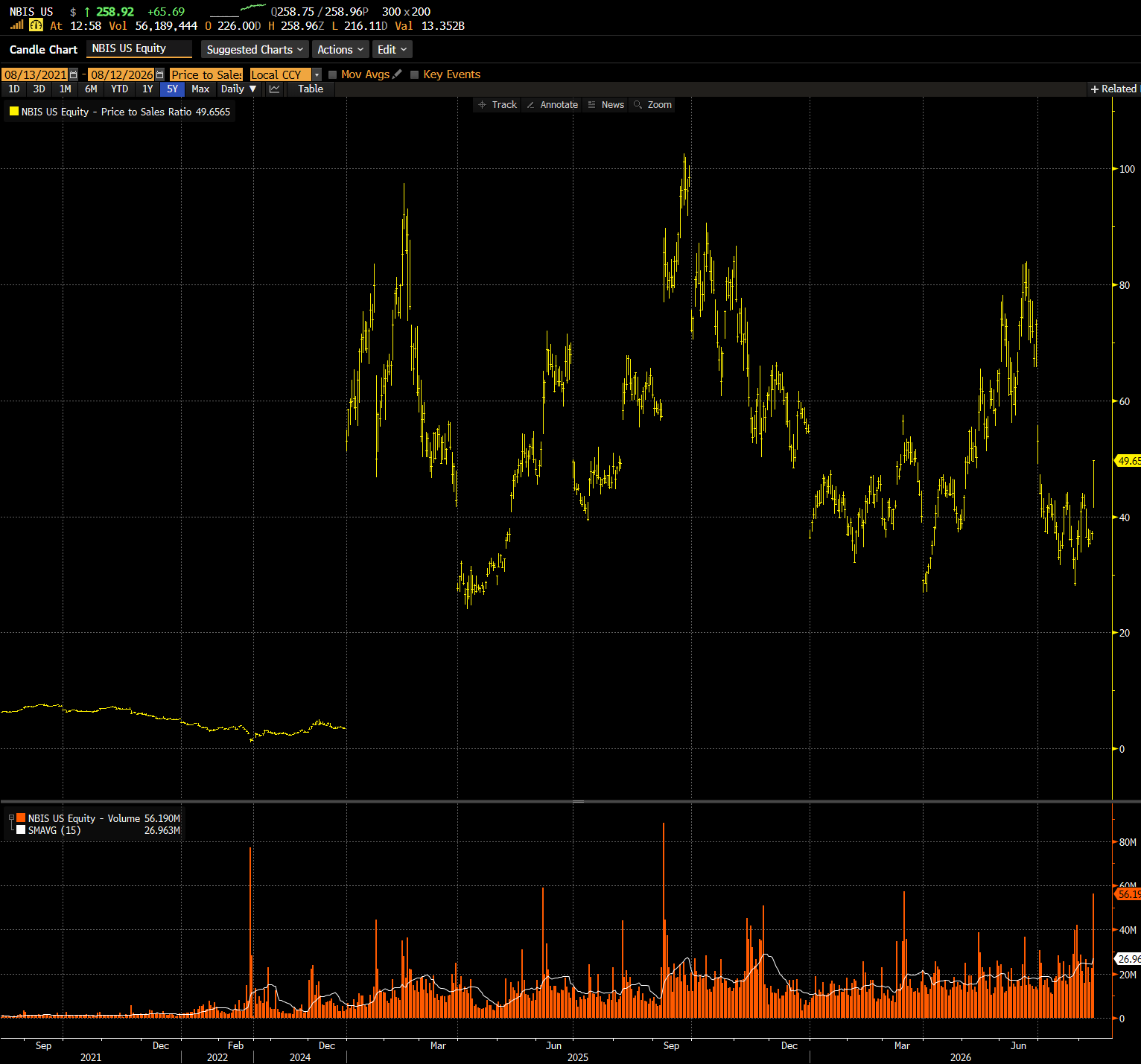Click the Price to Sales field selector

pyautogui.click(x=206, y=74)
